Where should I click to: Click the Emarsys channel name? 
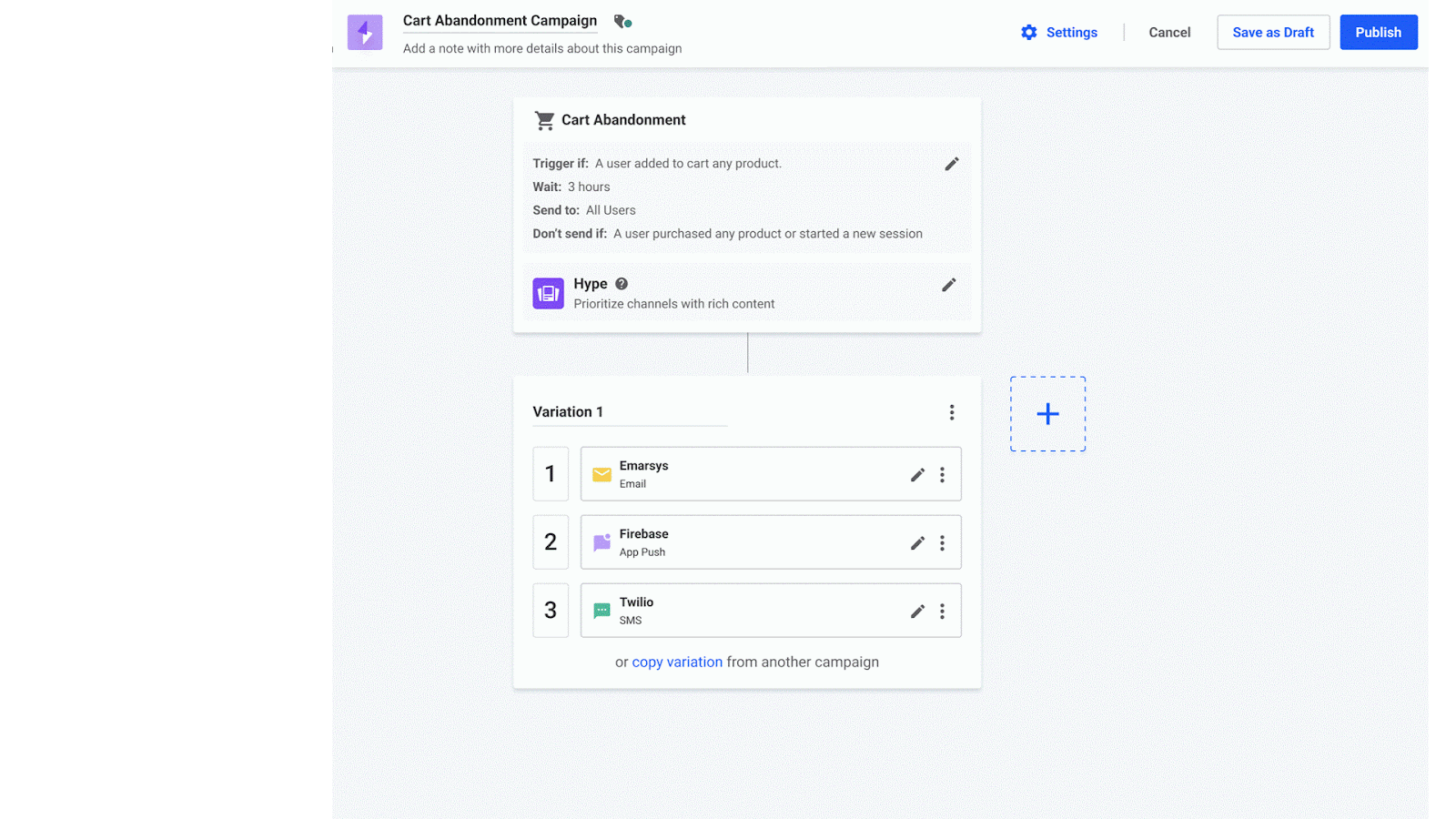point(643,466)
